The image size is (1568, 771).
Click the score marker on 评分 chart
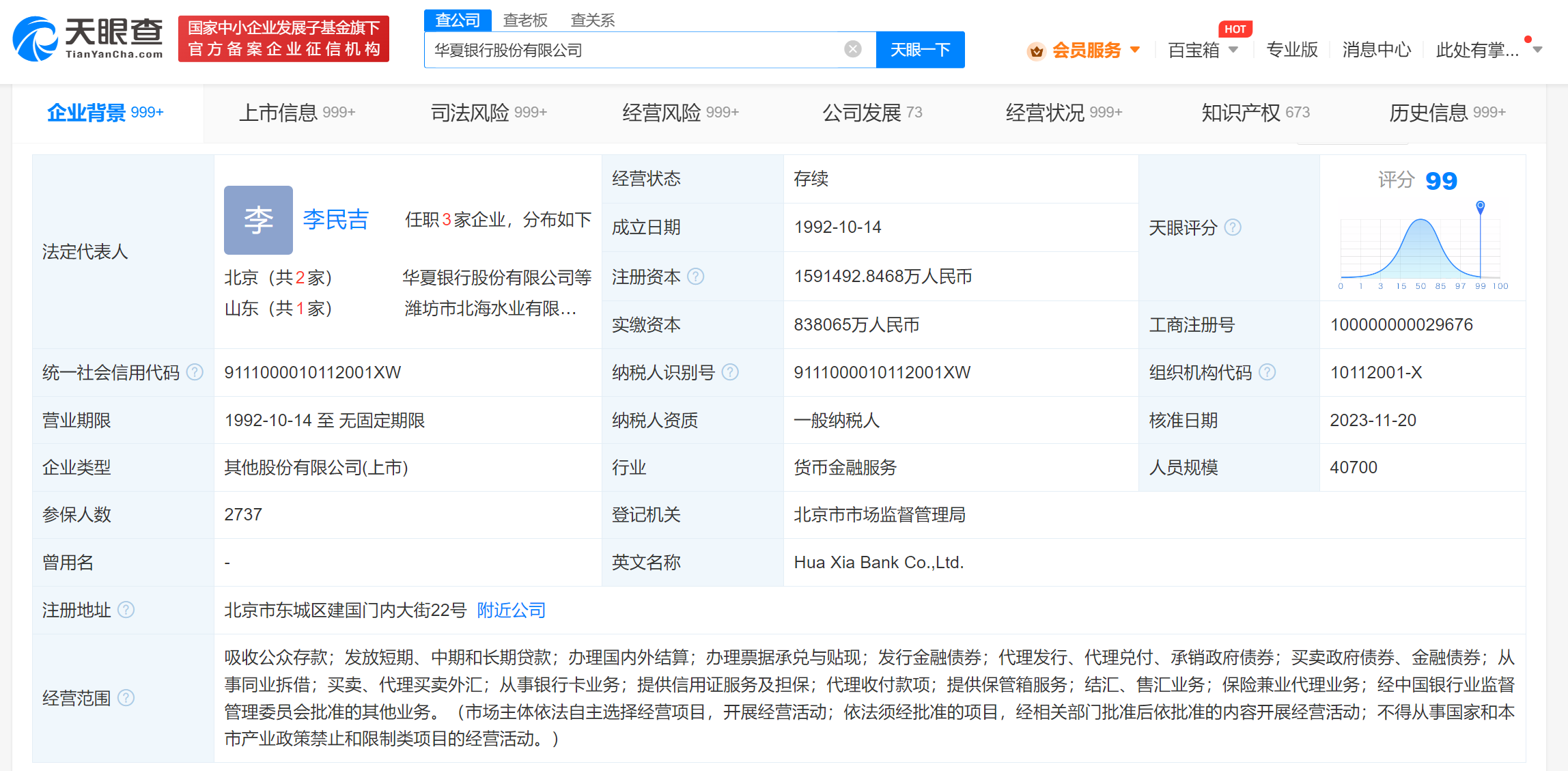coord(1480,206)
